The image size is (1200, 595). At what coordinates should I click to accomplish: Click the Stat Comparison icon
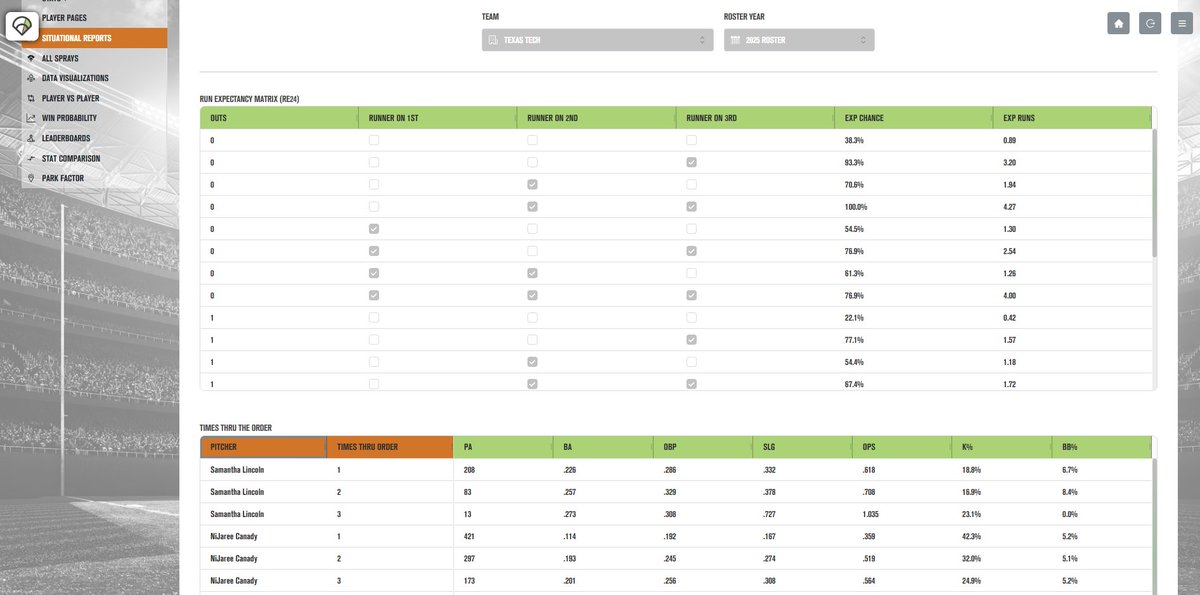[x=32, y=158]
